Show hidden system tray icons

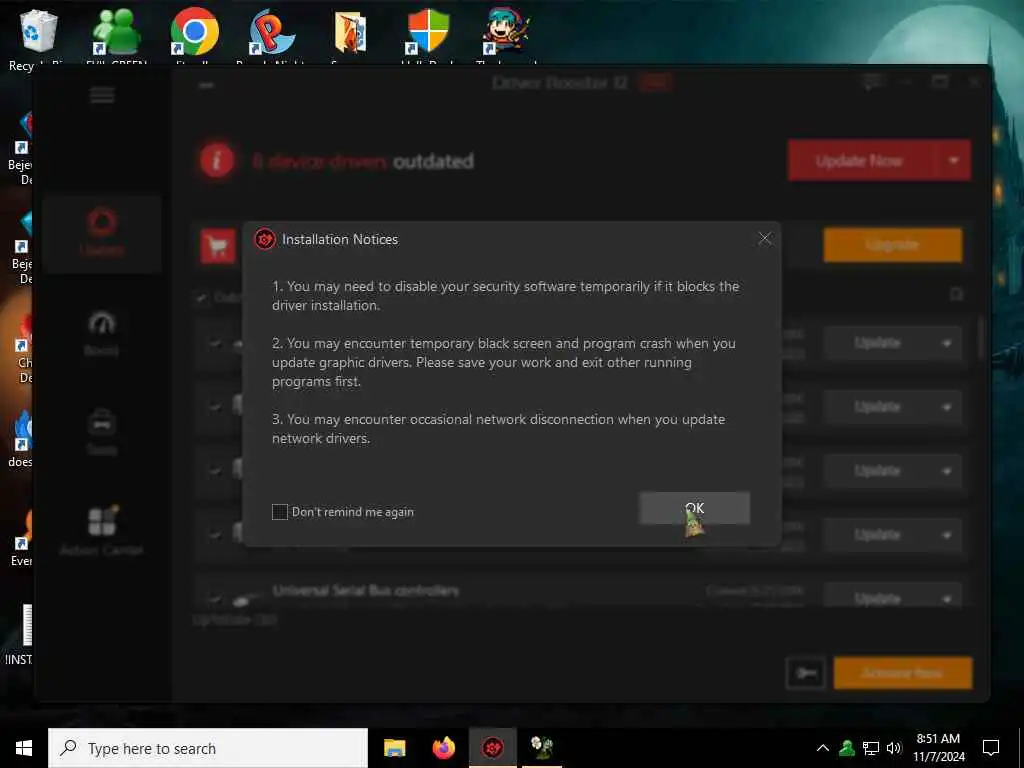823,748
